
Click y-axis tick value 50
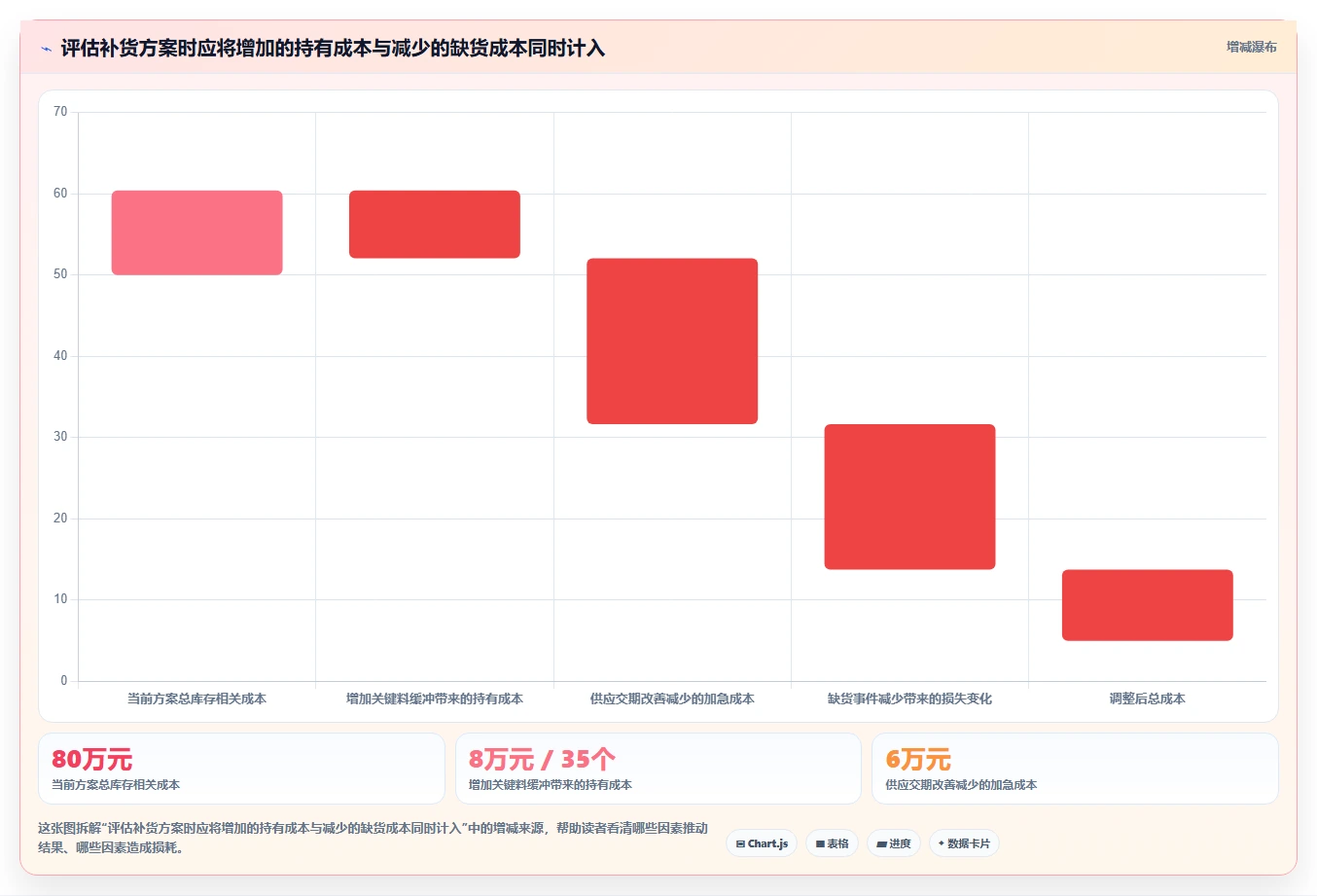click(60, 274)
